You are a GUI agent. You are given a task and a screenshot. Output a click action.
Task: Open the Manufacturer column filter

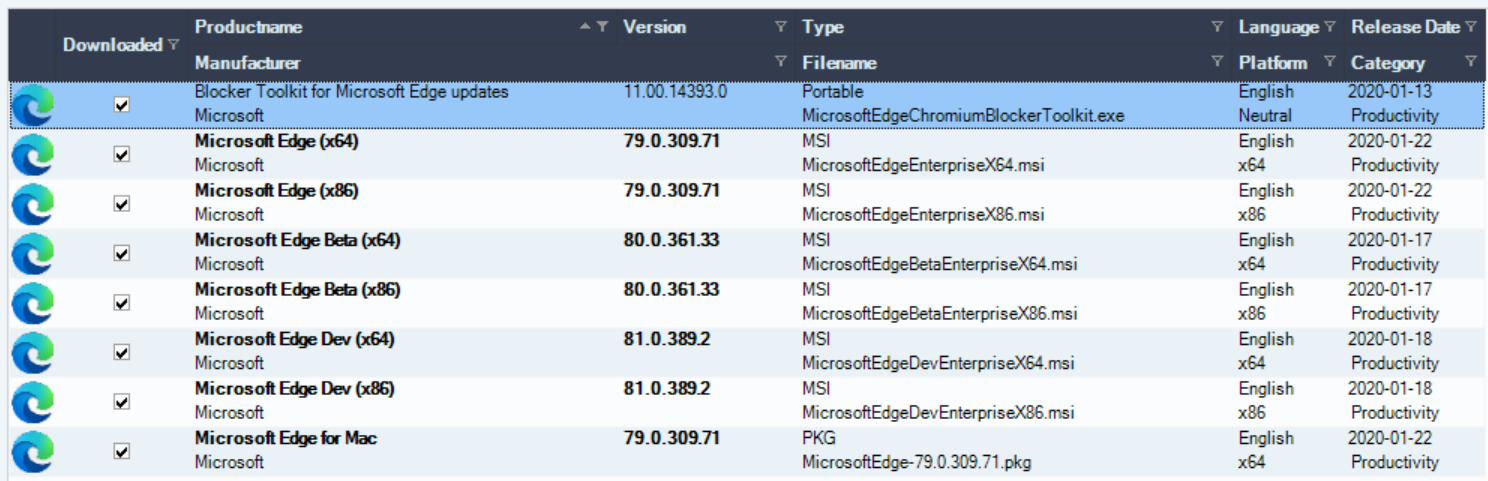[781, 62]
